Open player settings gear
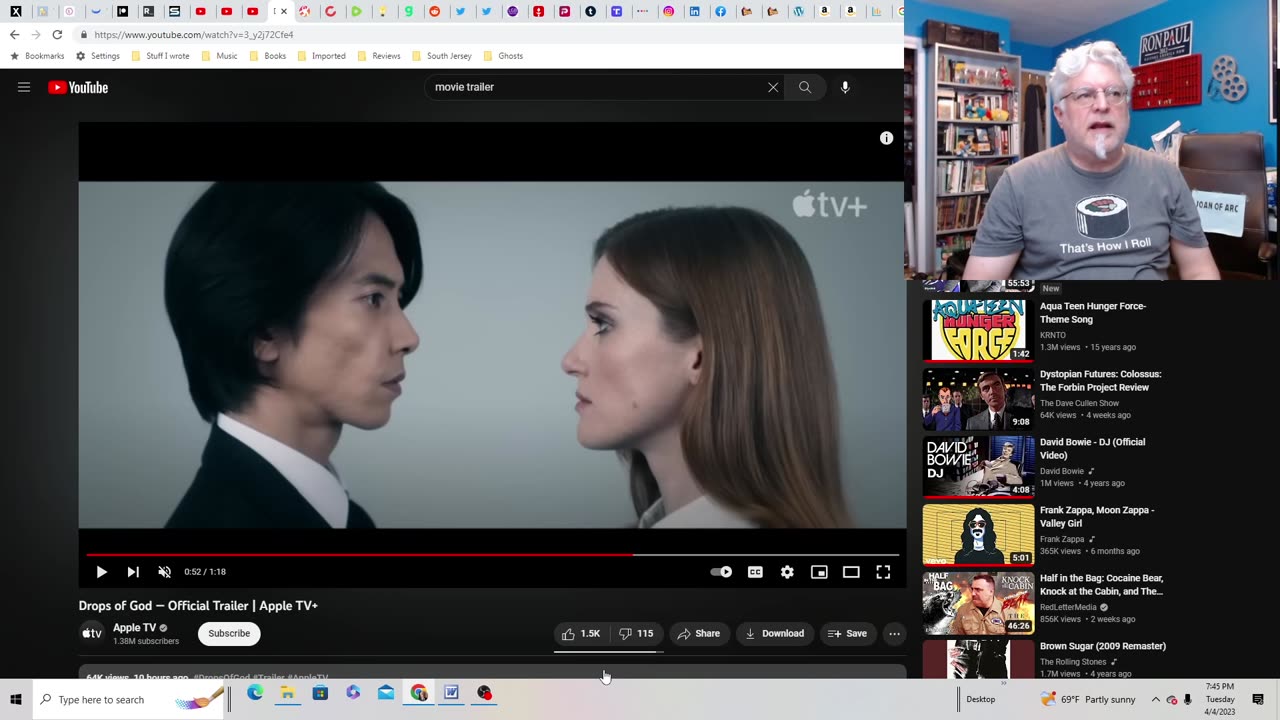This screenshot has width=1280, height=720. tap(787, 572)
